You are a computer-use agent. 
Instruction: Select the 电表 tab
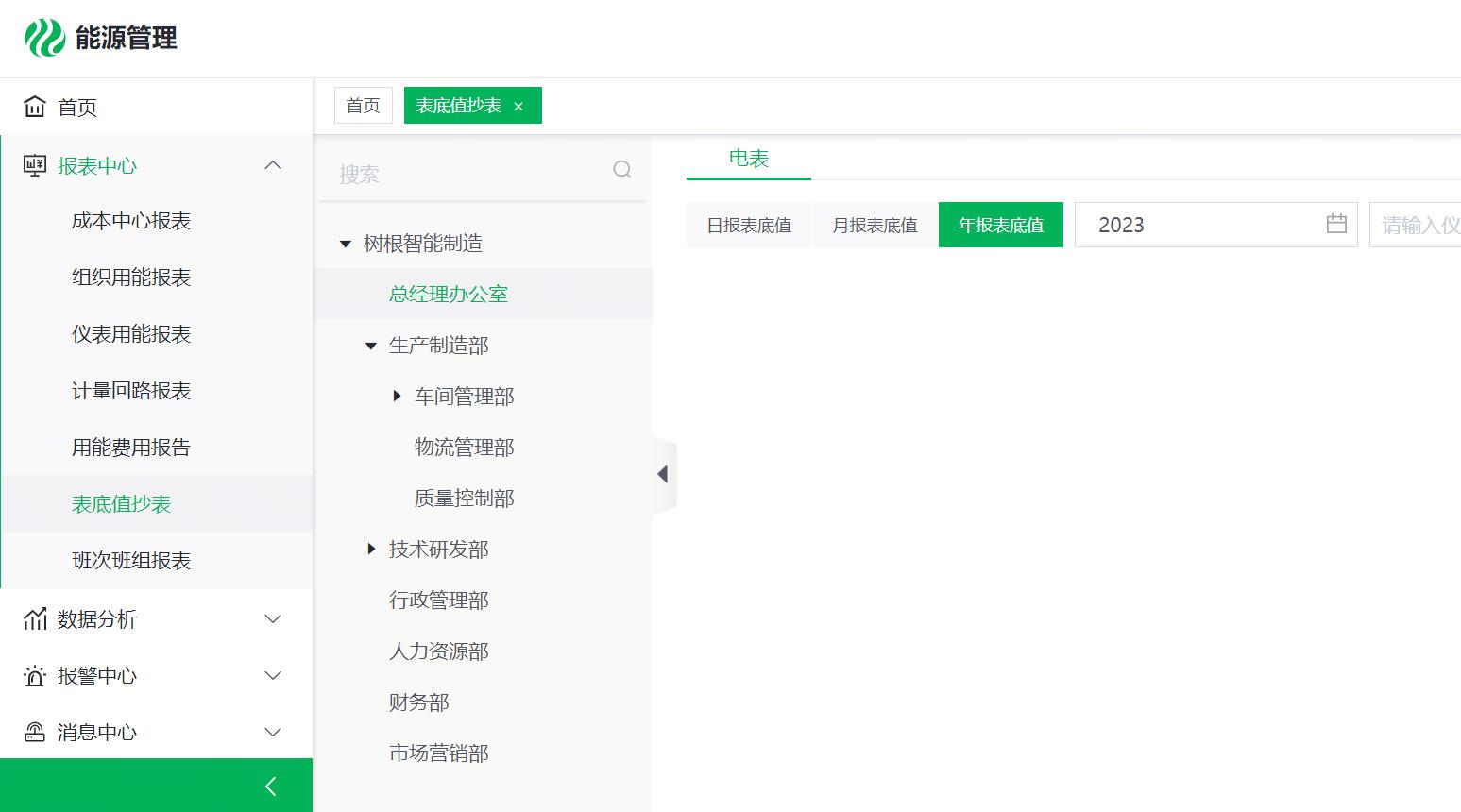[748, 158]
